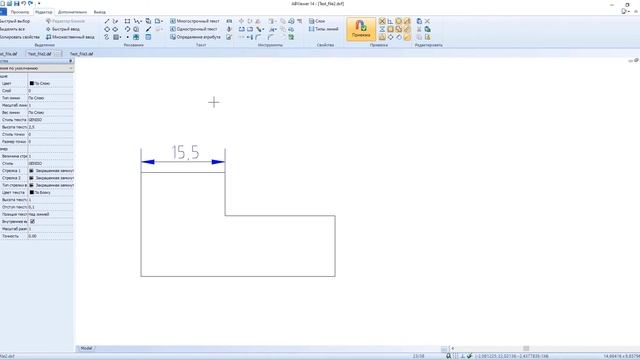Click the Однострочный текст button
Viewport: 640px width, 360px height.
click(194, 29)
